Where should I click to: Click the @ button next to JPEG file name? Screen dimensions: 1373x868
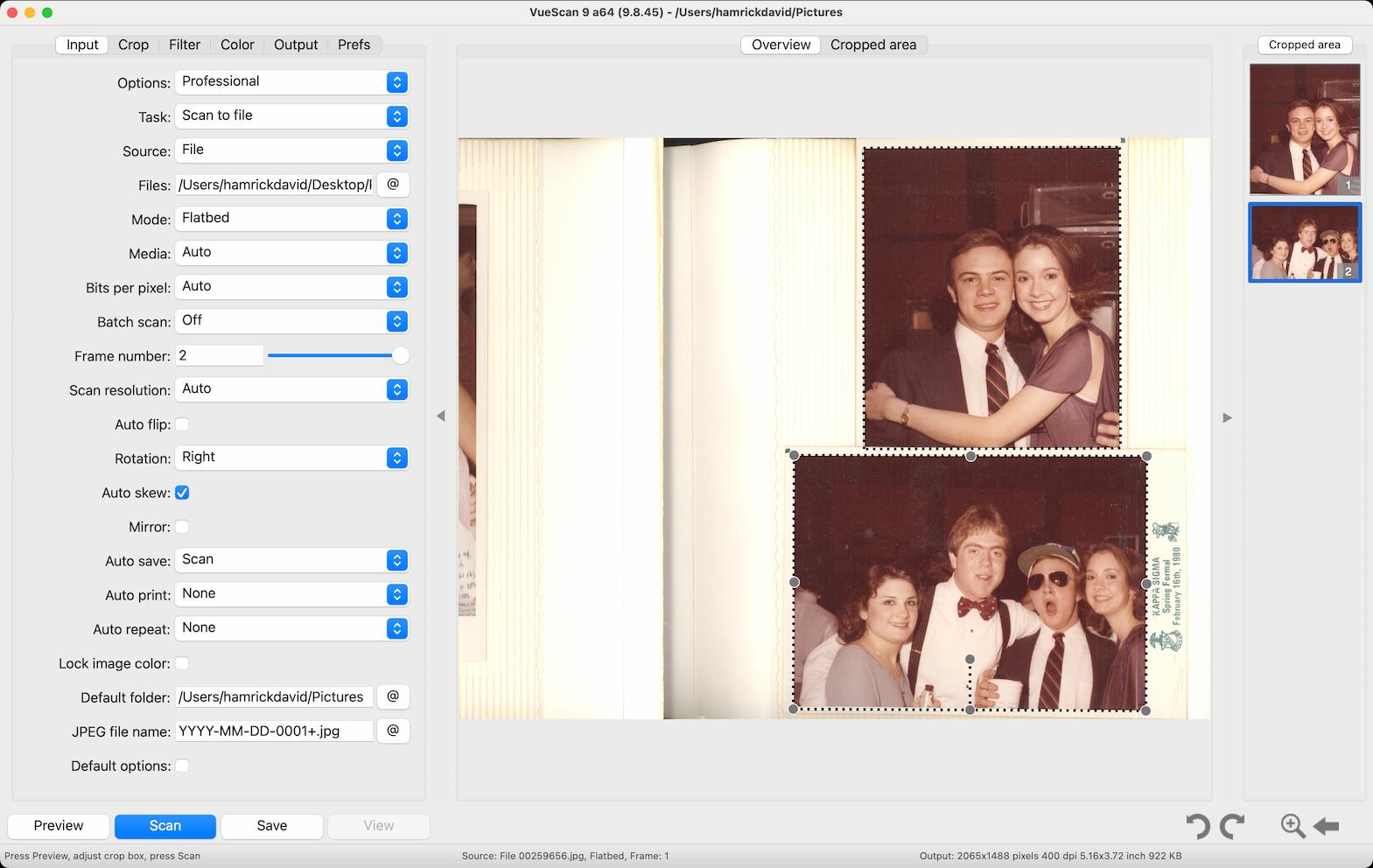pyautogui.click(x=393, y=731)
